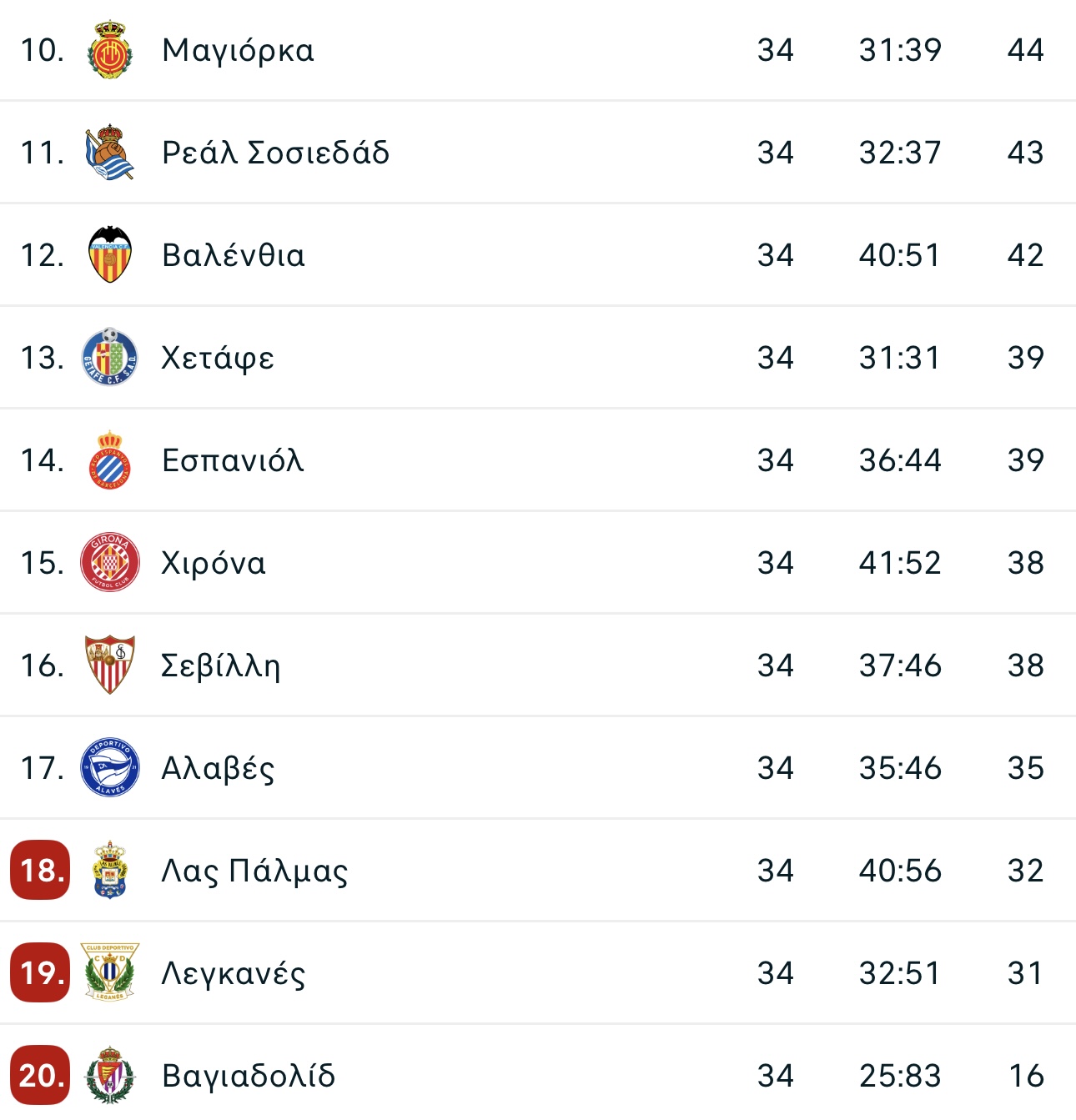Open team page for Μαγιόρκα
Image resolution: width=1076 pixels, height=1120 pixels.
(238, 51)
